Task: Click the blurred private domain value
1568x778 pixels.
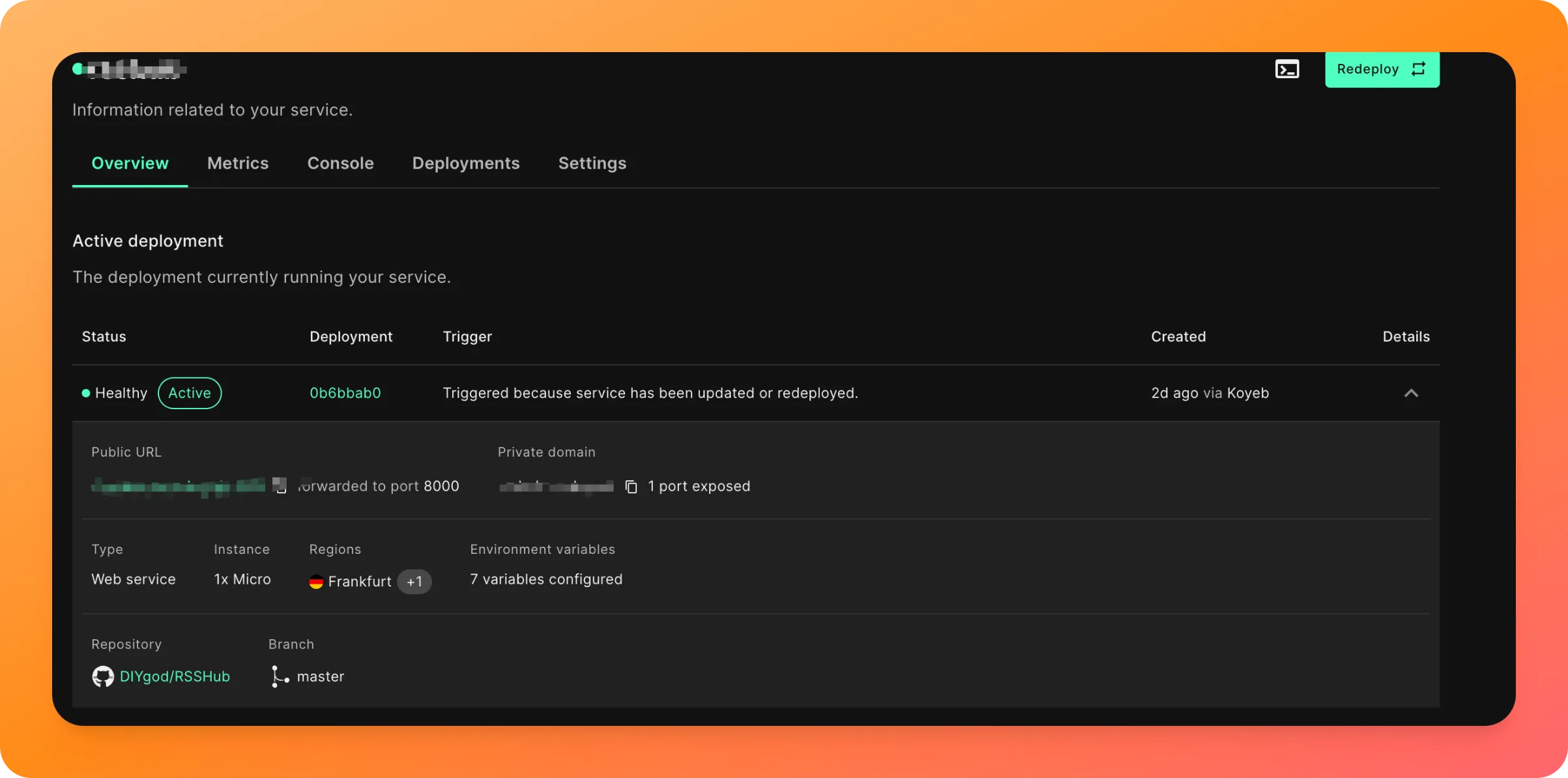Action: (x=557, y=487)
